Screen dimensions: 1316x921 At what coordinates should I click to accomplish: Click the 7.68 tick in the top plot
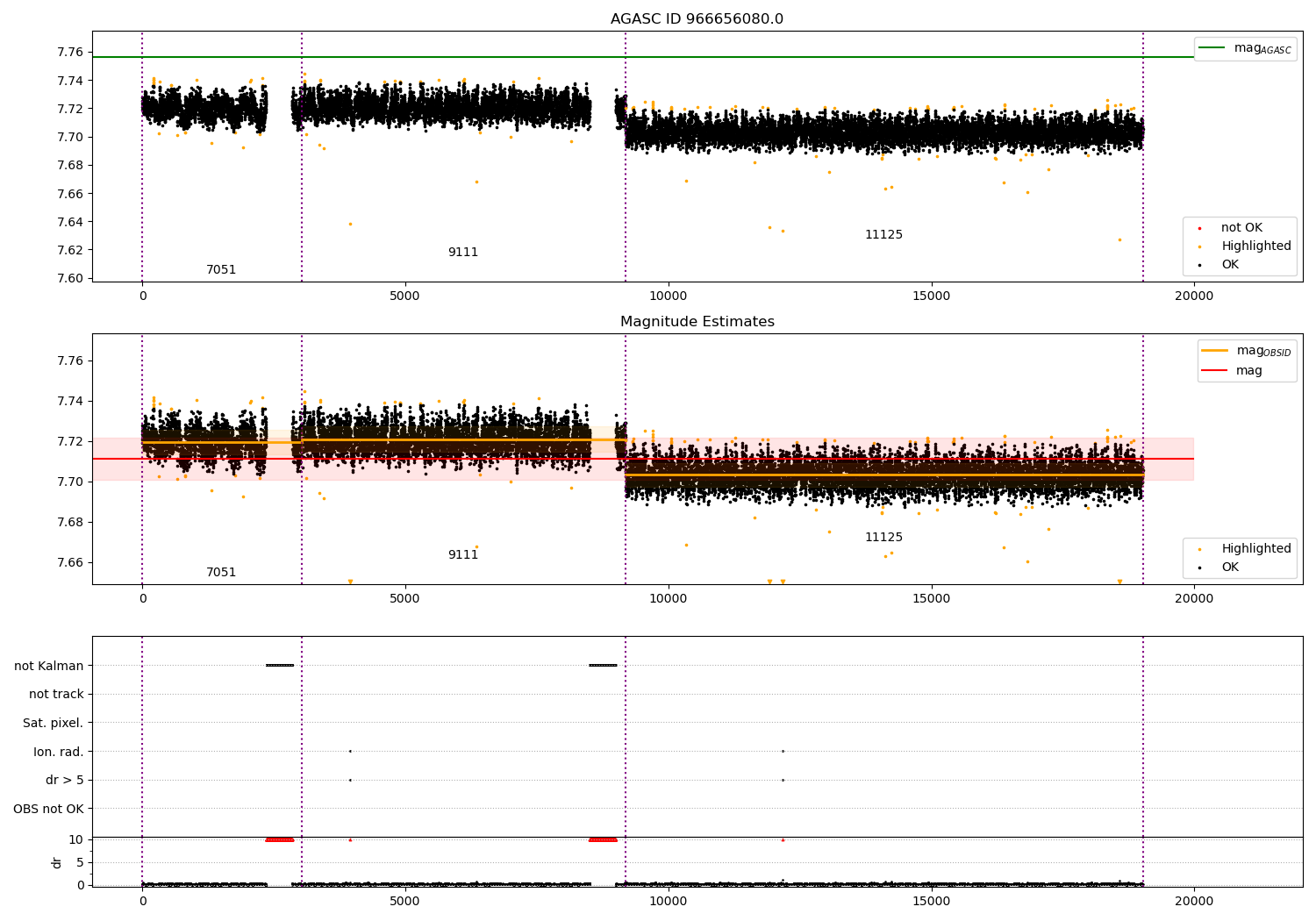pos(70,166)
